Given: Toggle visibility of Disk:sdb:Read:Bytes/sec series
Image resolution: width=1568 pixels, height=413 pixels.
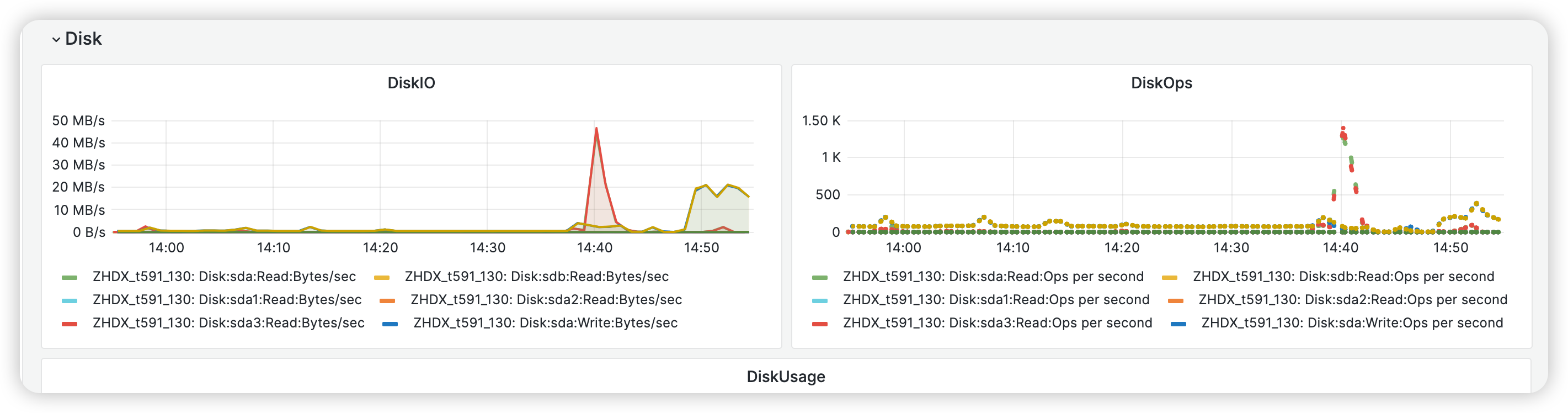Looking at the screenshot, I should tap(536, 276).
